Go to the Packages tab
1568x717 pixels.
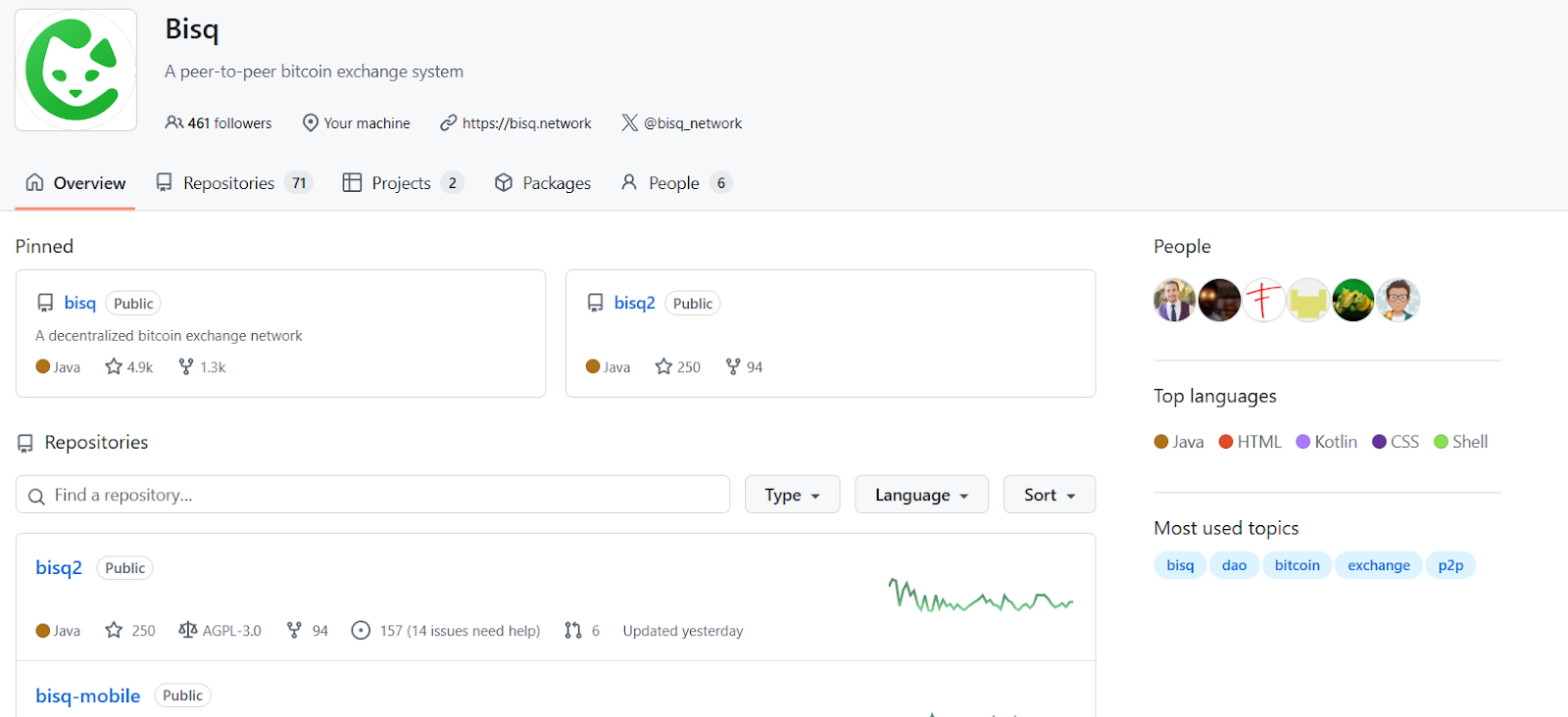(x=543, y=183)
